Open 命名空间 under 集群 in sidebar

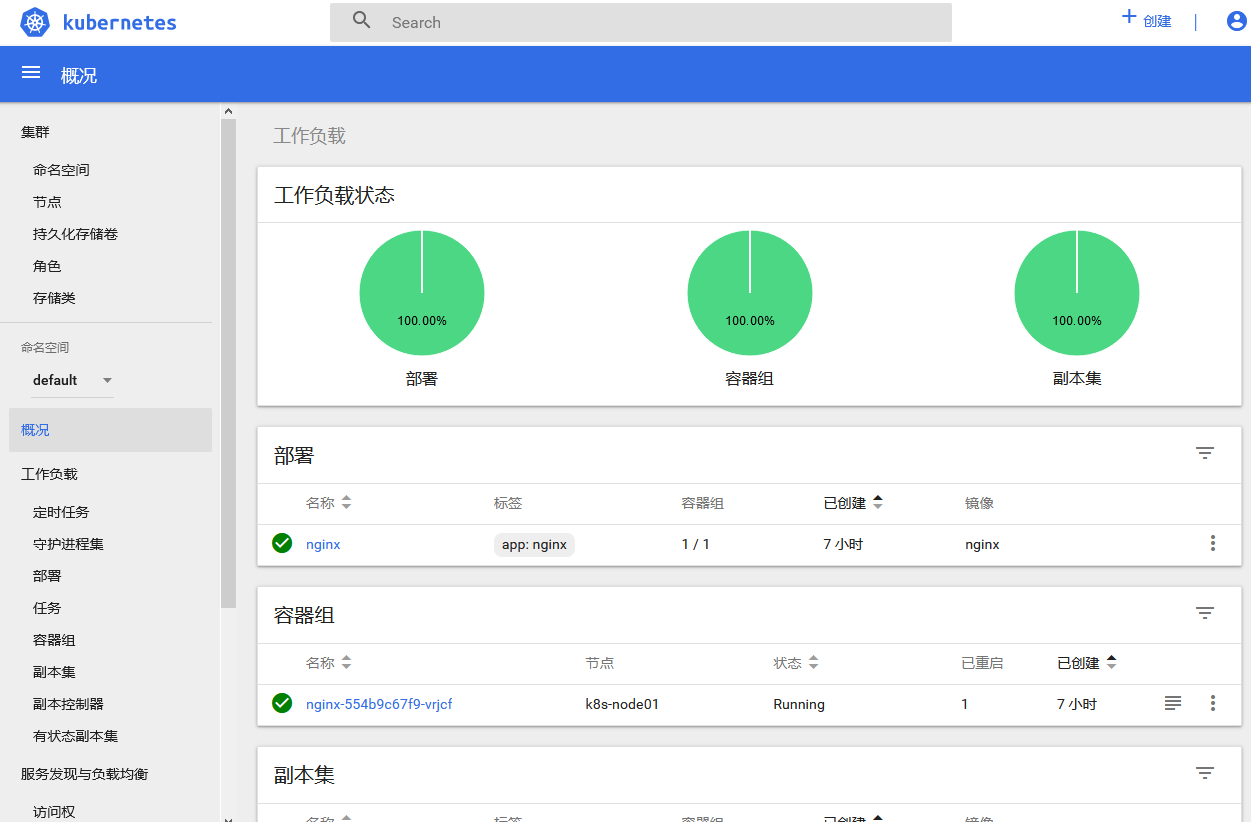click(61, 170)
